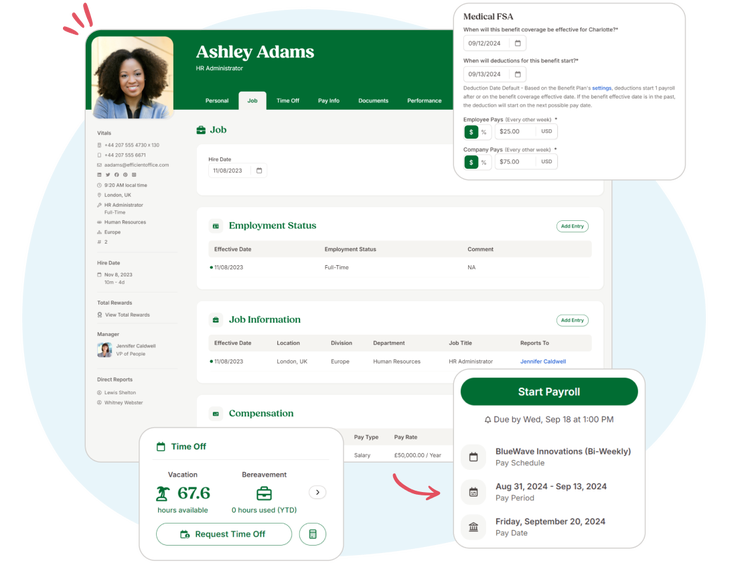
Task: Click the Pay Date bank icon
Action: [x=474, y=527]
